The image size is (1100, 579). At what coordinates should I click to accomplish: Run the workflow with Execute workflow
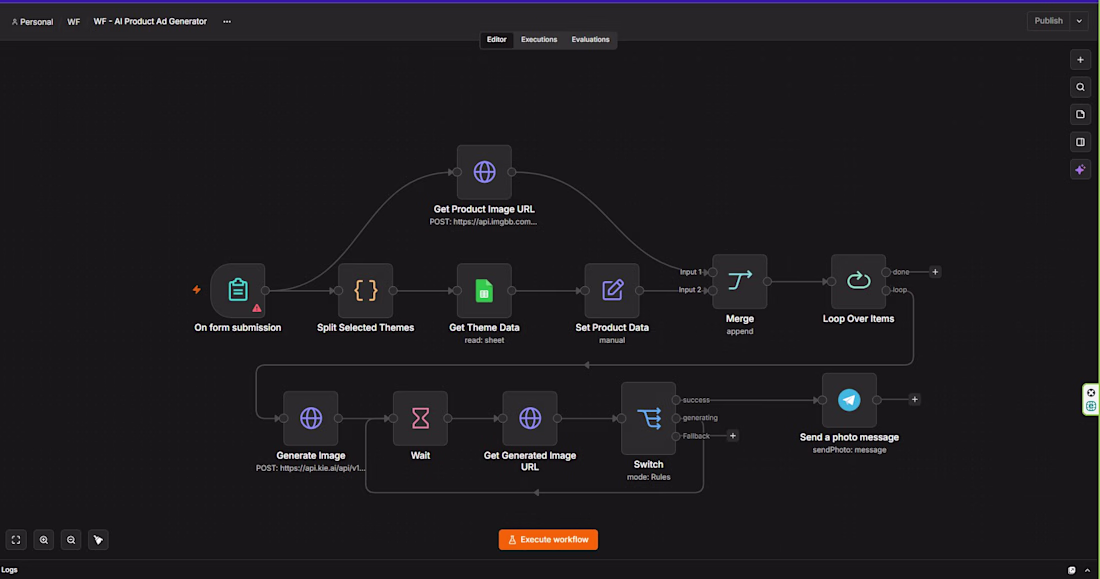(x=548, y=540)
